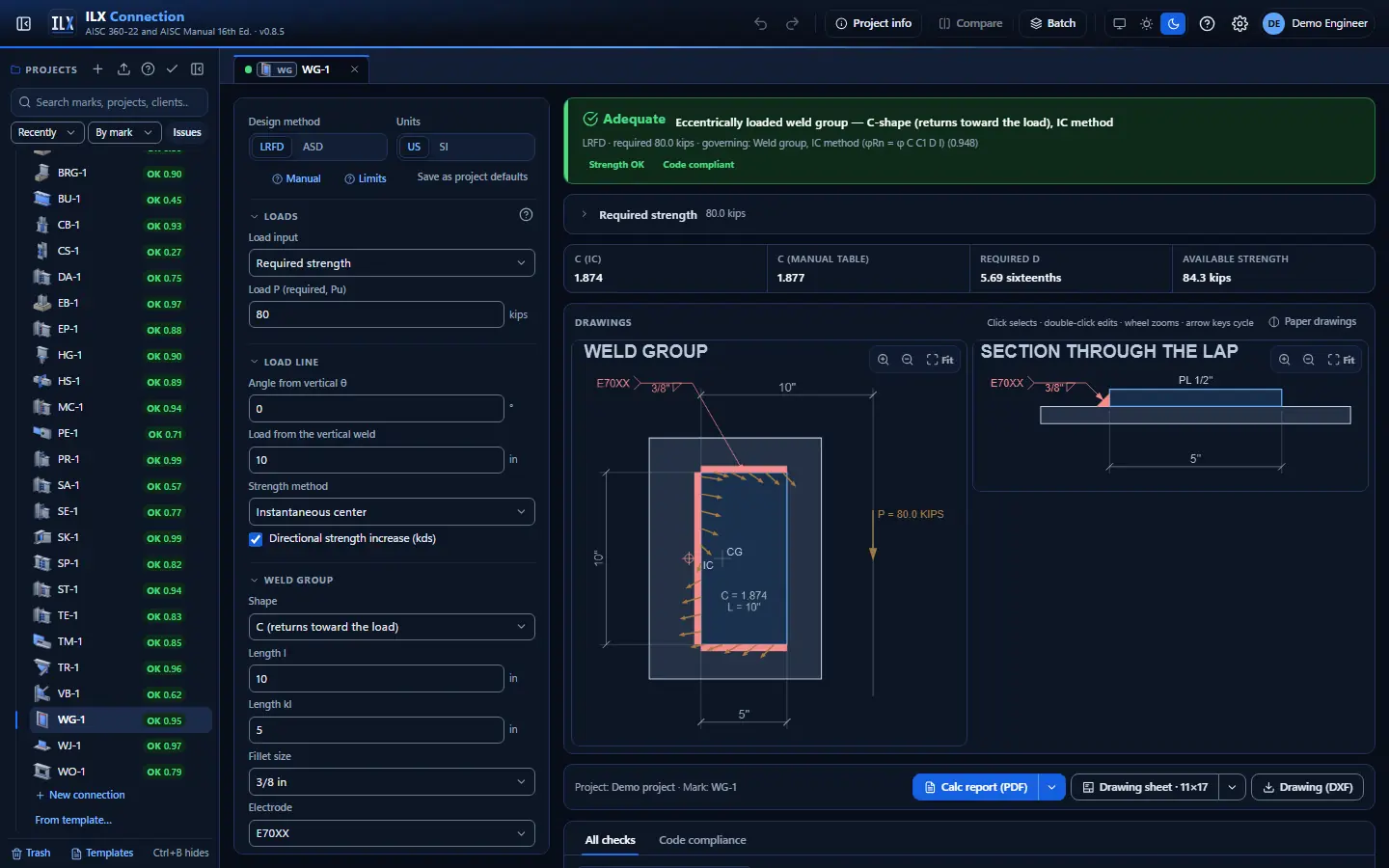This screenshot has width=1389, height=868.
Task: Switch to Code compliance tab
Action: click(702, 840)
